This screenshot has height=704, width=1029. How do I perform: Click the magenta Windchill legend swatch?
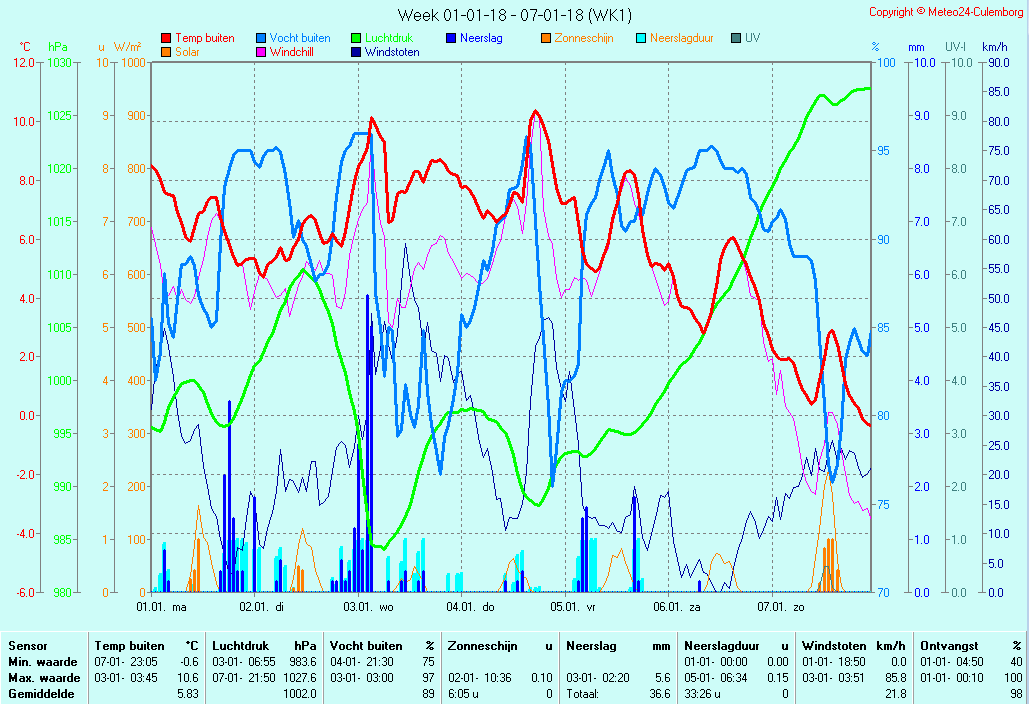coord(261,52)
